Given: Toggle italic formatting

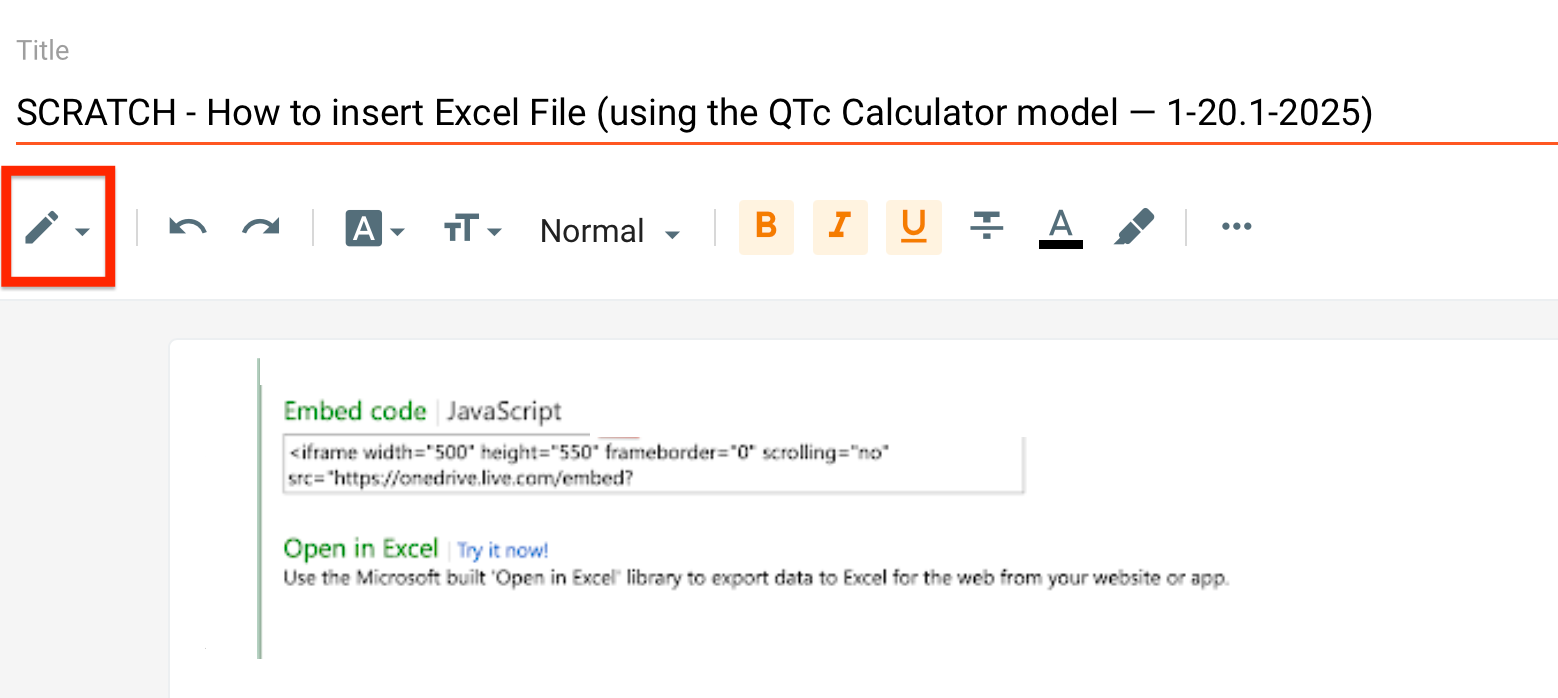Looking at the screenshot, I should (839, 227).
